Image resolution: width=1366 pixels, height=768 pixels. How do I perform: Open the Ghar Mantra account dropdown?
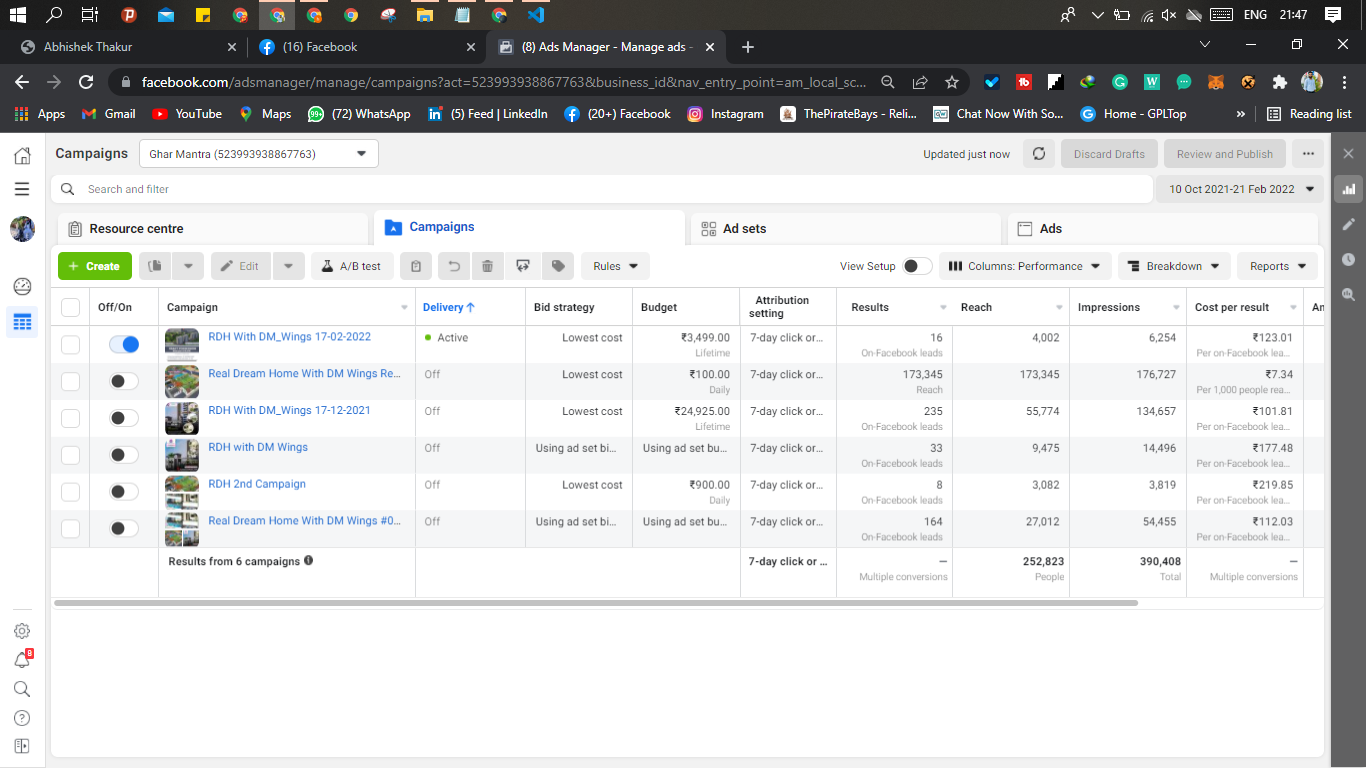point(259,154)
